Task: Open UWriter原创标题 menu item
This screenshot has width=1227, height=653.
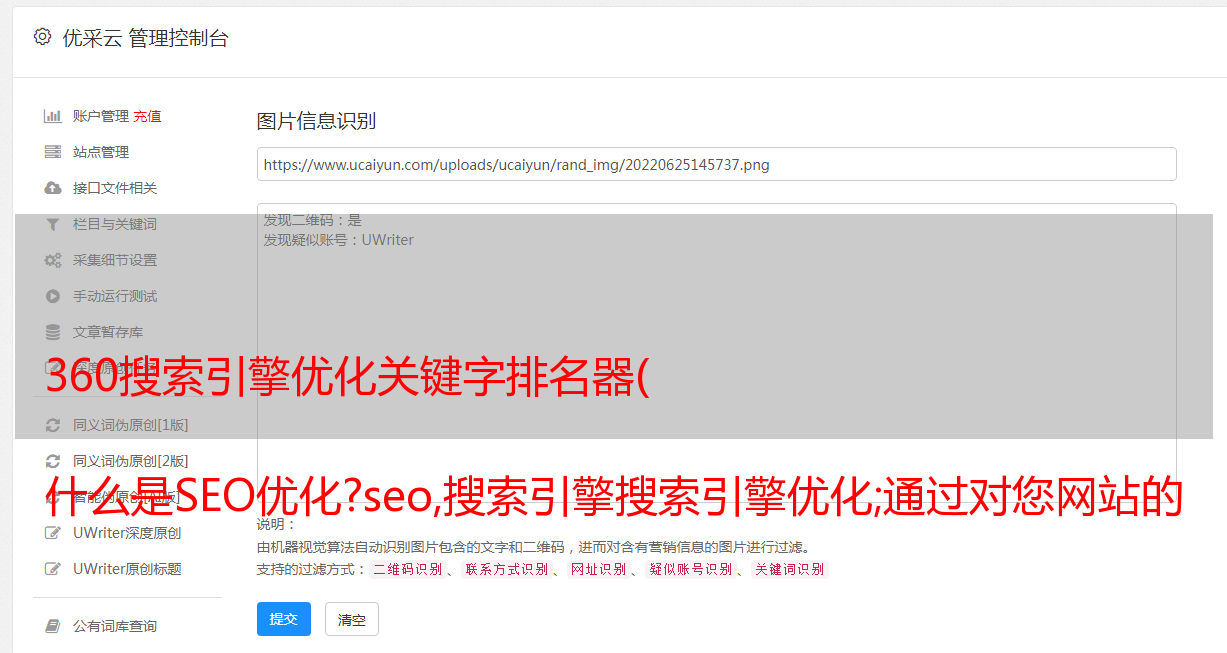Action: (x=127, y=569)
